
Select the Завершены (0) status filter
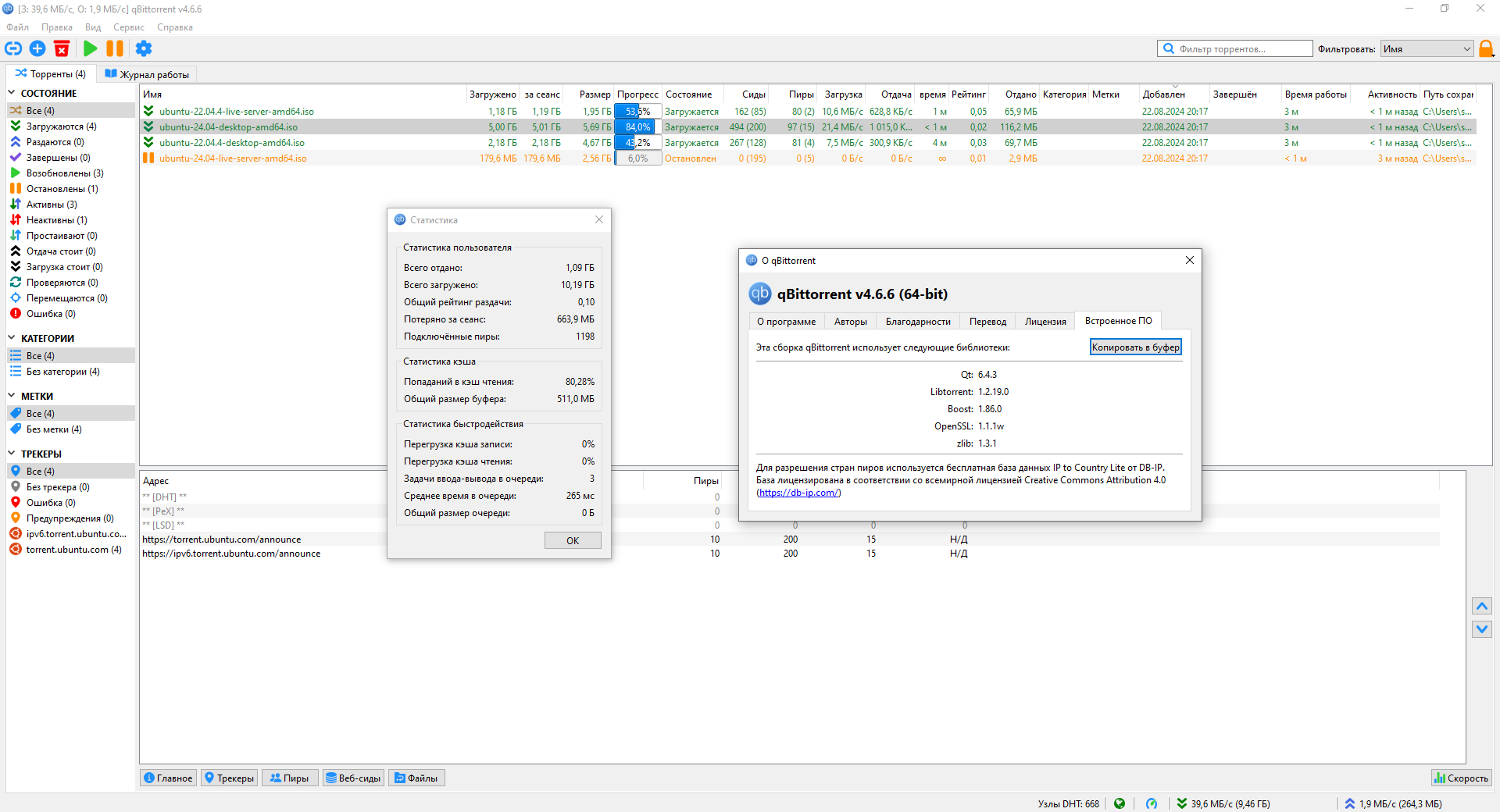(x=71, y=158)
